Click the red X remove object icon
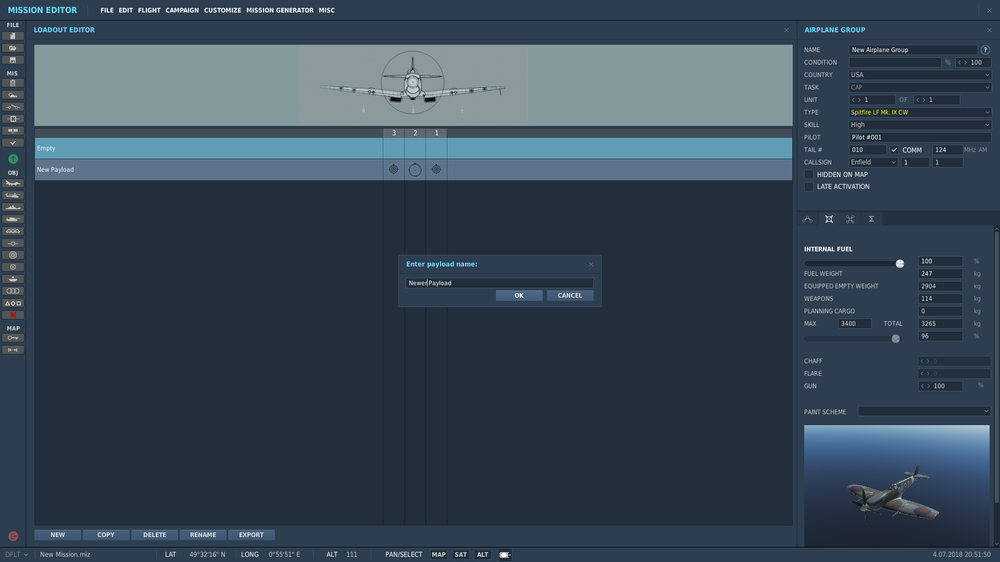Viewport: 1000px width, 562px height. (x=13, y=315)
